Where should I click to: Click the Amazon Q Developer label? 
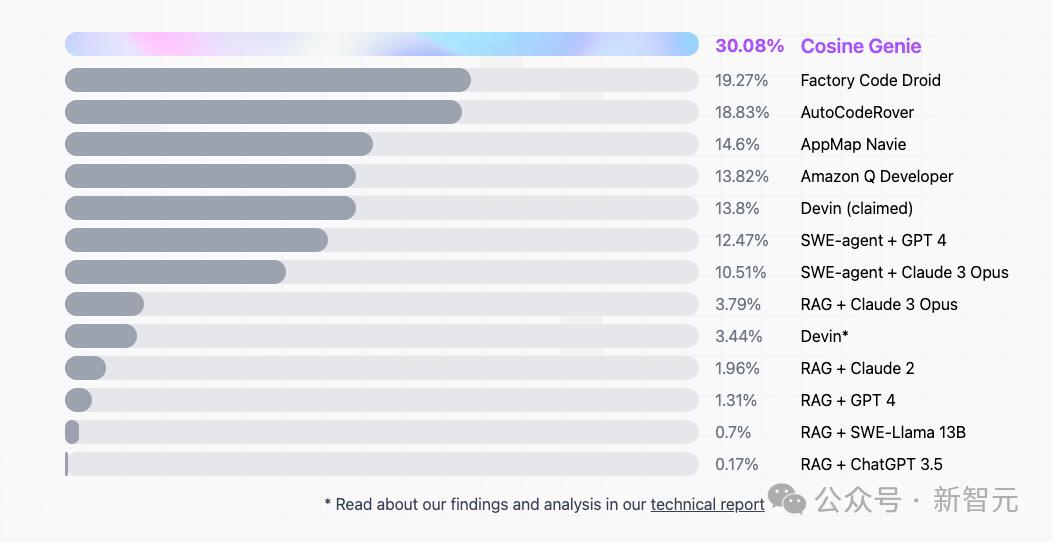click(x=876, y=176)
